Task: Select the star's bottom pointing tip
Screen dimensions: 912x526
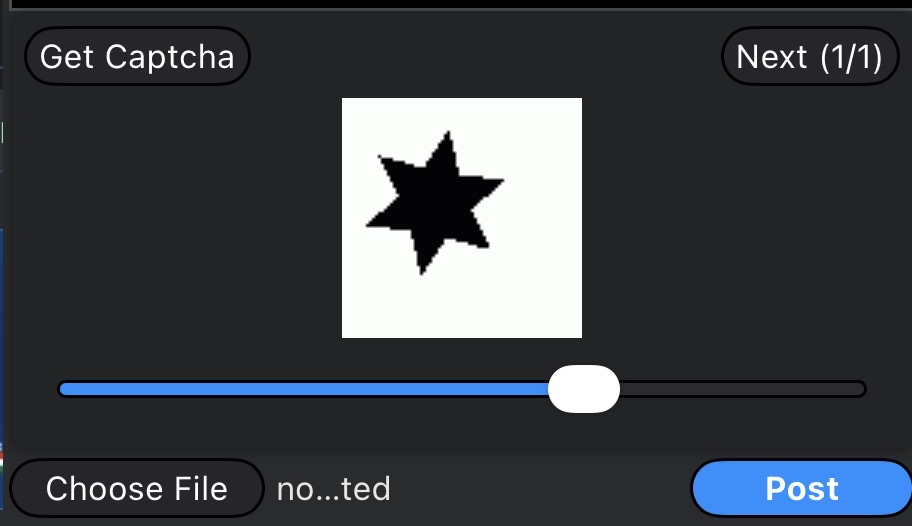Action: pyautogui.click(x=422, y=271)
